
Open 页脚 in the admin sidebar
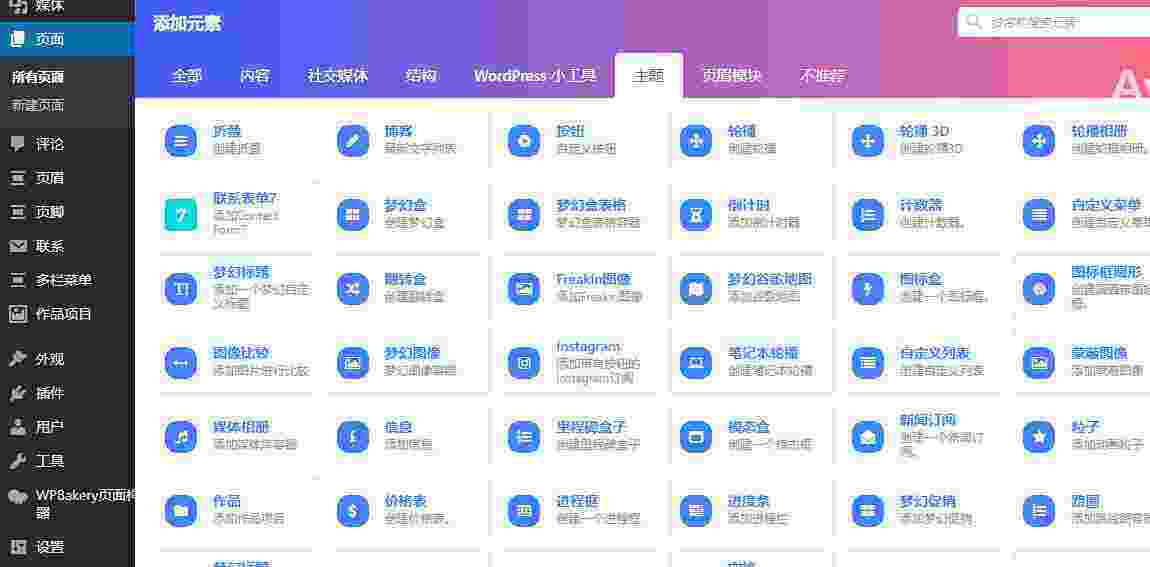click(x=67, y=212)
